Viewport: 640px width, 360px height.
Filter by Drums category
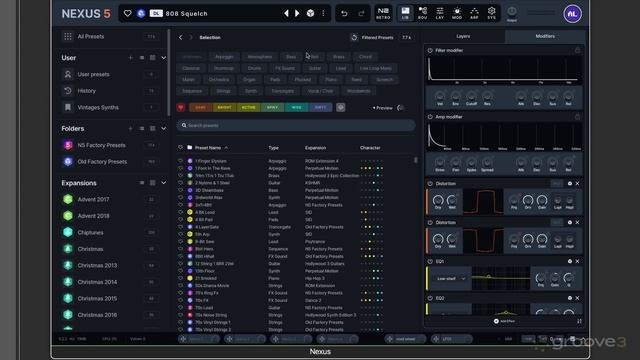pyautogui.click(x=254, y=68)
